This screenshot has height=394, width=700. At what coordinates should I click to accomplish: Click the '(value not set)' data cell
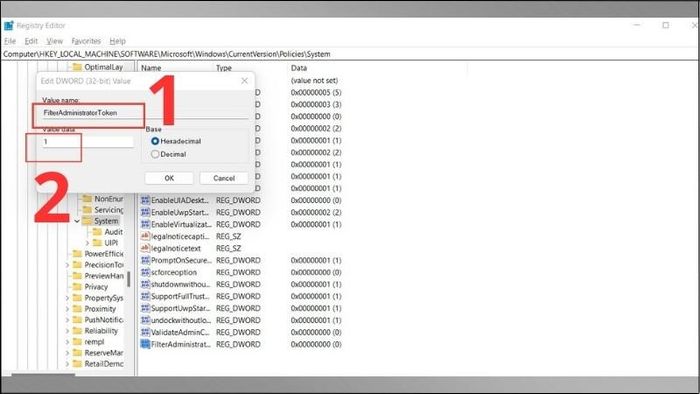pos(314,80)
